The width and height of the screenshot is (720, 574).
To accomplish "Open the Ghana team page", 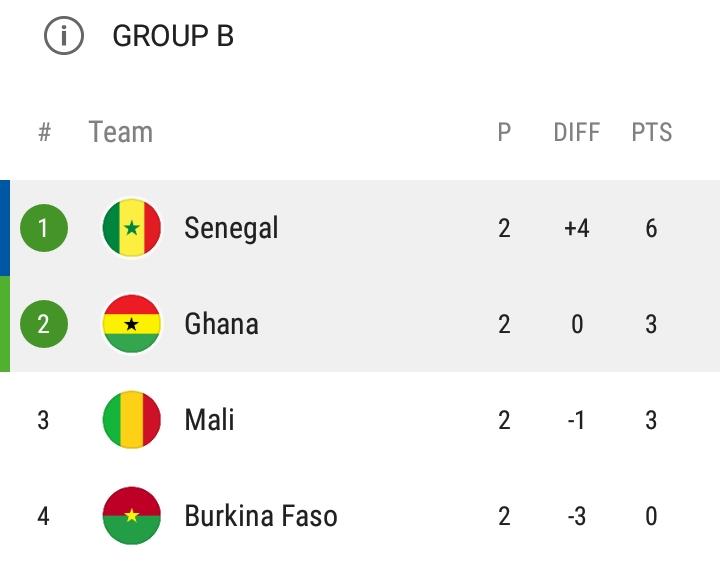I will [x=221, y=324].
